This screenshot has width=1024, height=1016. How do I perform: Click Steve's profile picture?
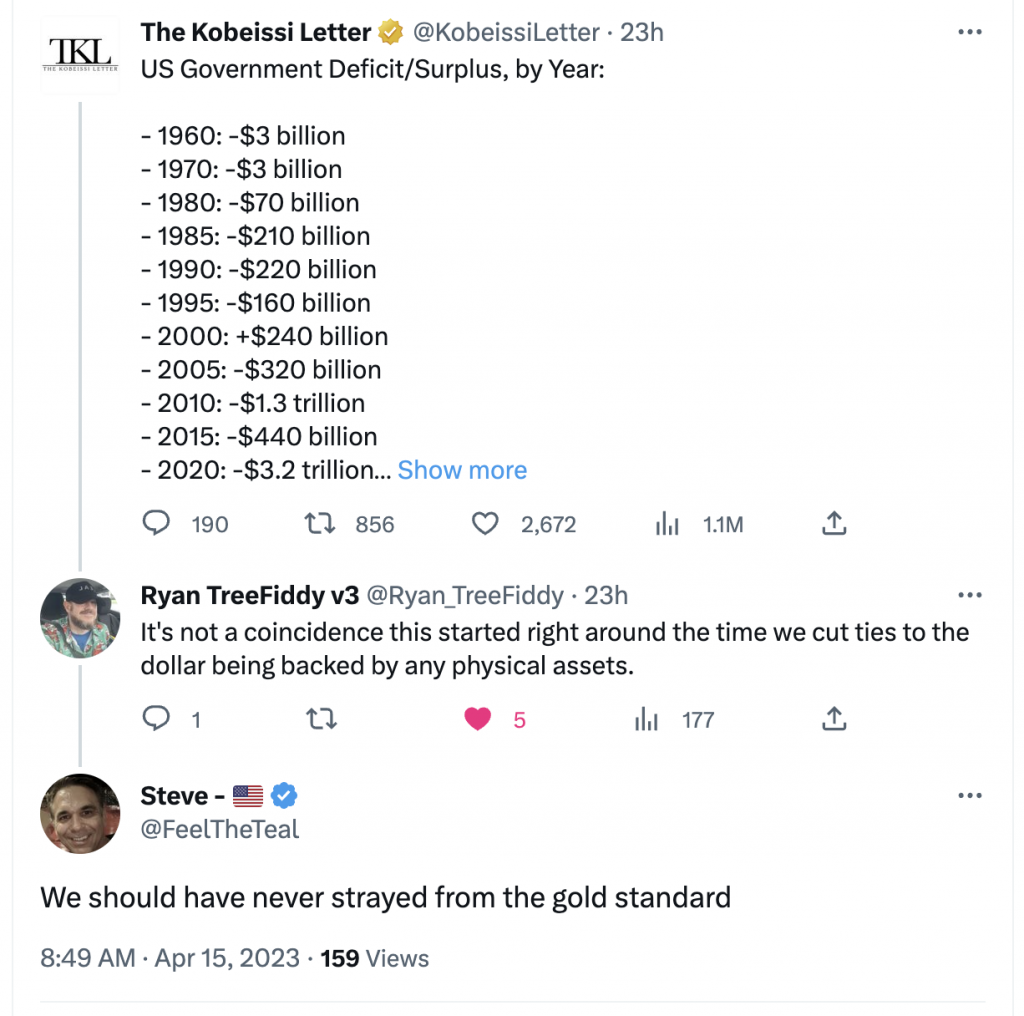80,813
